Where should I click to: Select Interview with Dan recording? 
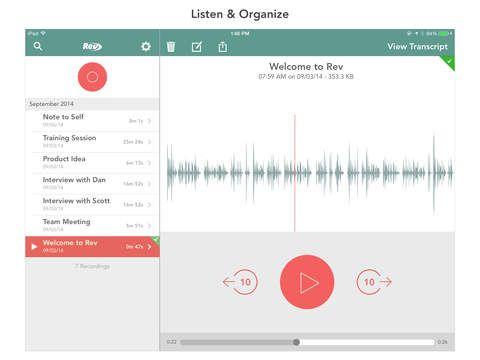click(x=92, y=183)
